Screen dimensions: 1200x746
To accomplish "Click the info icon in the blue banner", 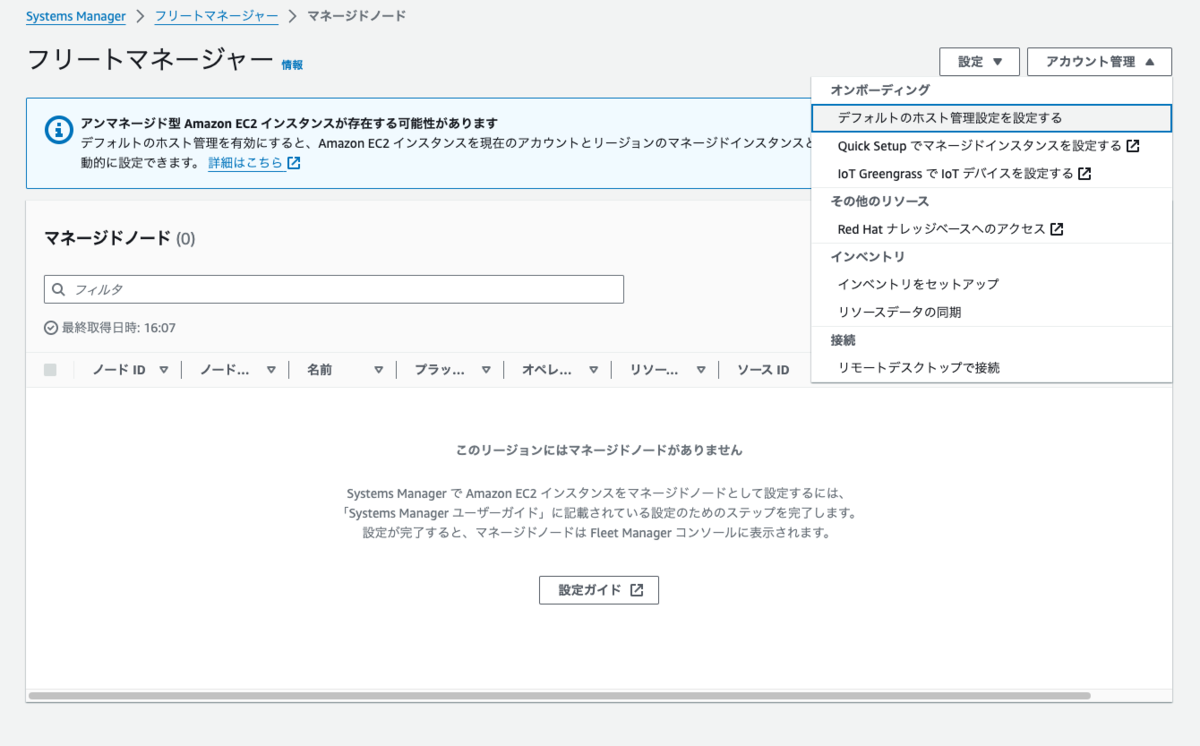I will point(59,130).
